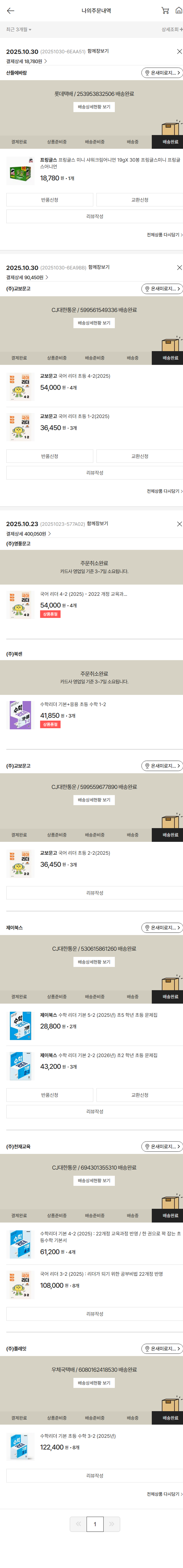Remove the 2025.10.23 order using X
Image resolution: width=183 pixels, height=1568 pixels.
[x=179, y=524]
